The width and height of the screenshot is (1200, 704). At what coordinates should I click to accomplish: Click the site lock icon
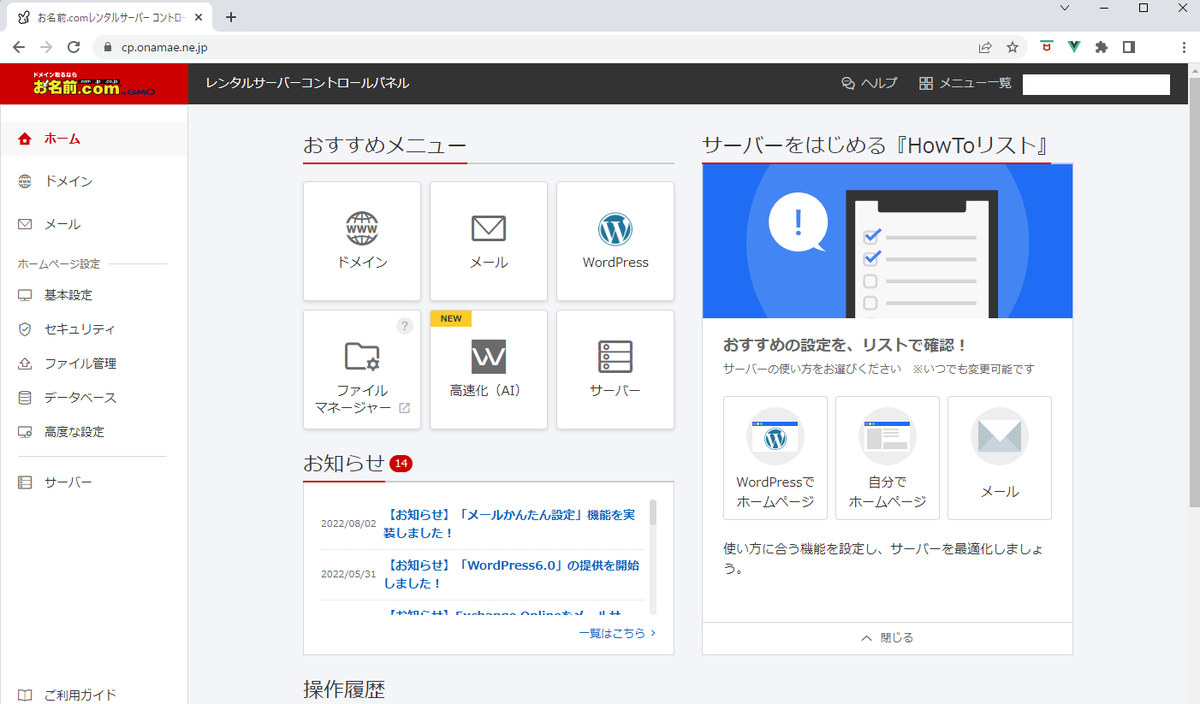tap(108, 47)
